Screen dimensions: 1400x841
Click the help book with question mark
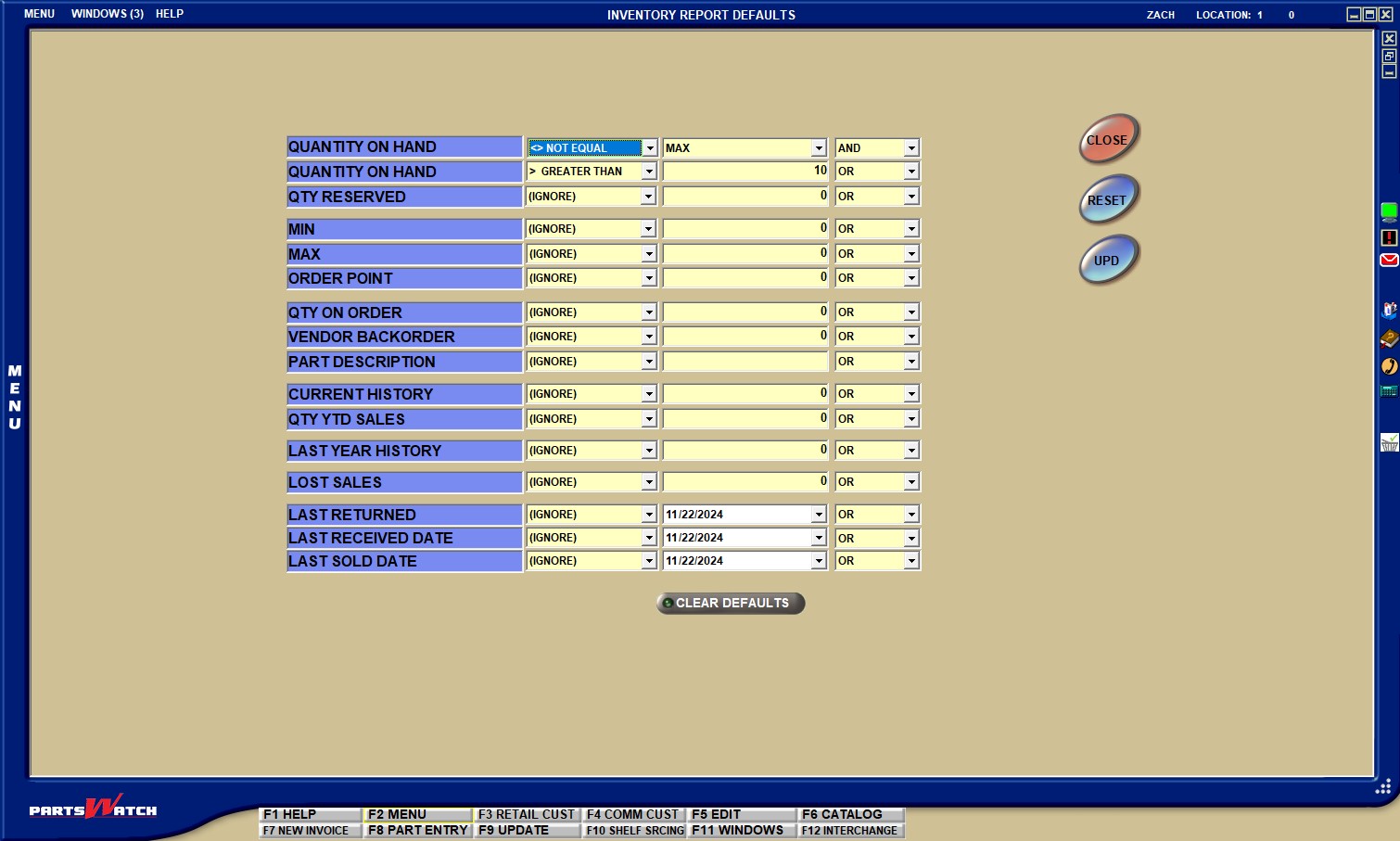tap(1389, 338)
